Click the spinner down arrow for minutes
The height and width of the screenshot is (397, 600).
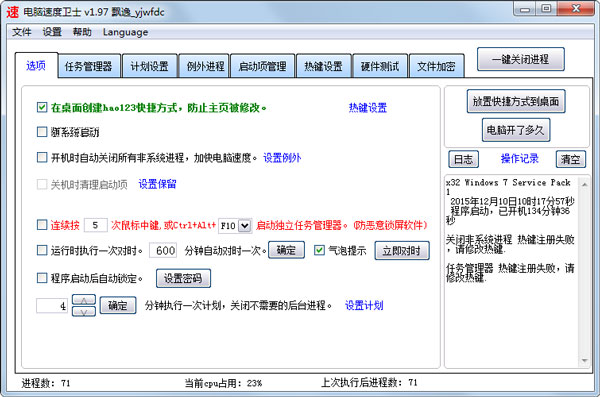pos(84,311)
